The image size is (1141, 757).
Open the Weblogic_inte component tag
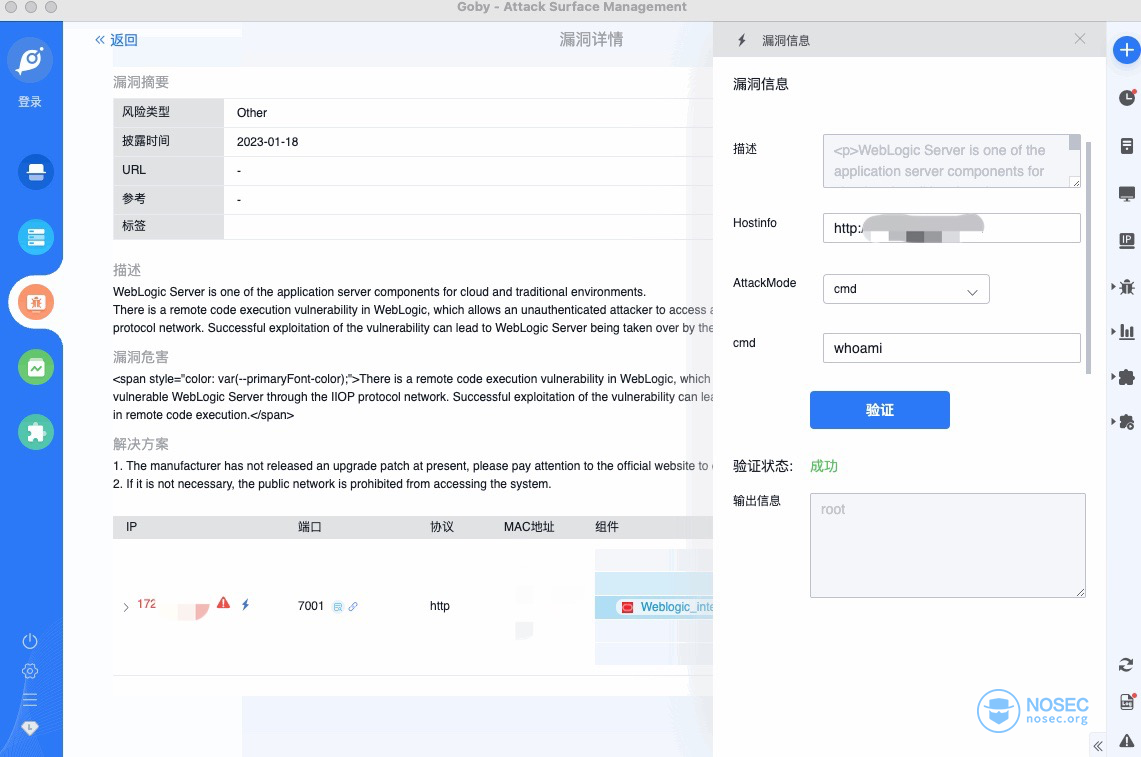pyautogui.click(x=667, y=607)
